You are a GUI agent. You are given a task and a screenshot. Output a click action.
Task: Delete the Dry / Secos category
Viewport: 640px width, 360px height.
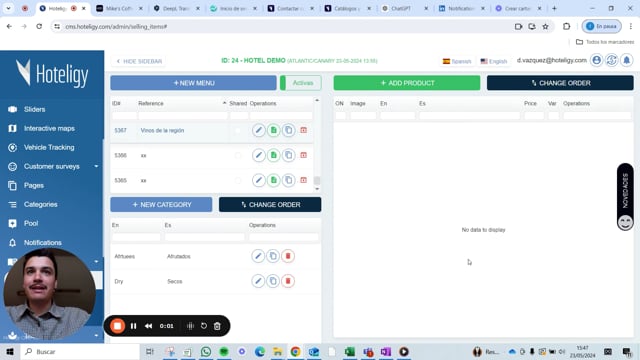tap(288, 281)
